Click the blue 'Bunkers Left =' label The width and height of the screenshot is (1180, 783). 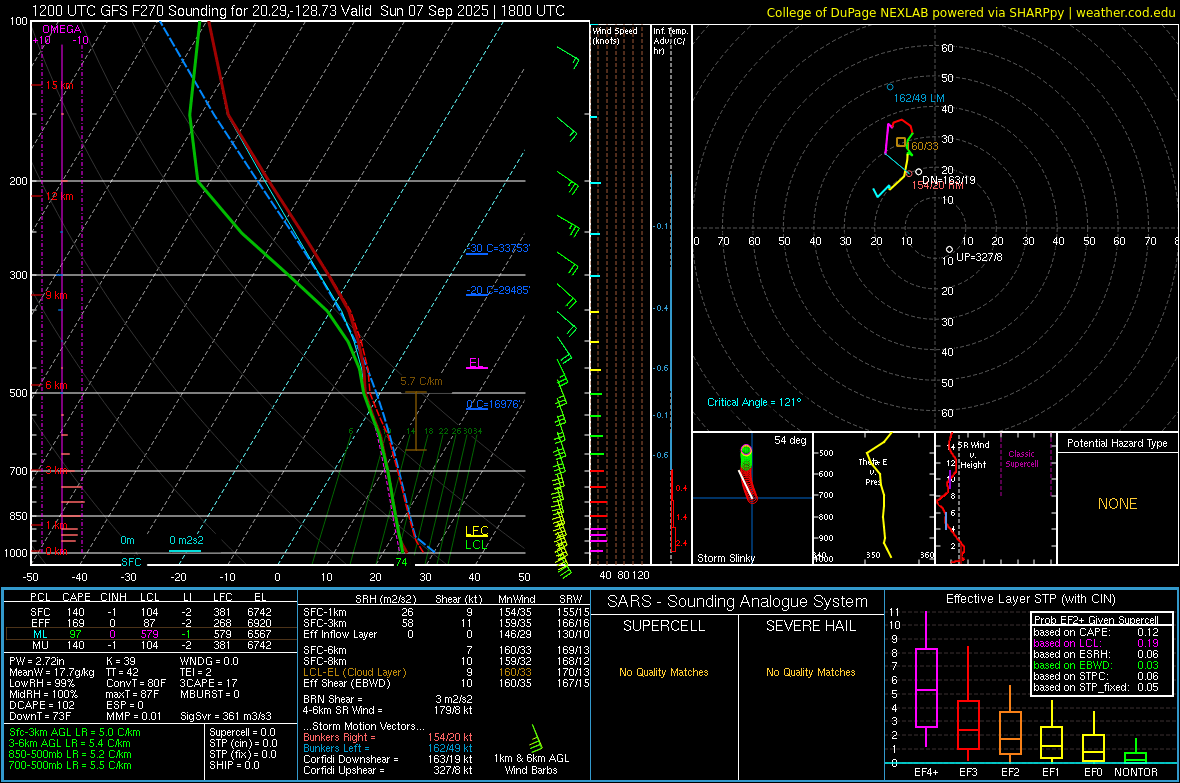click(x=336, y=748)
